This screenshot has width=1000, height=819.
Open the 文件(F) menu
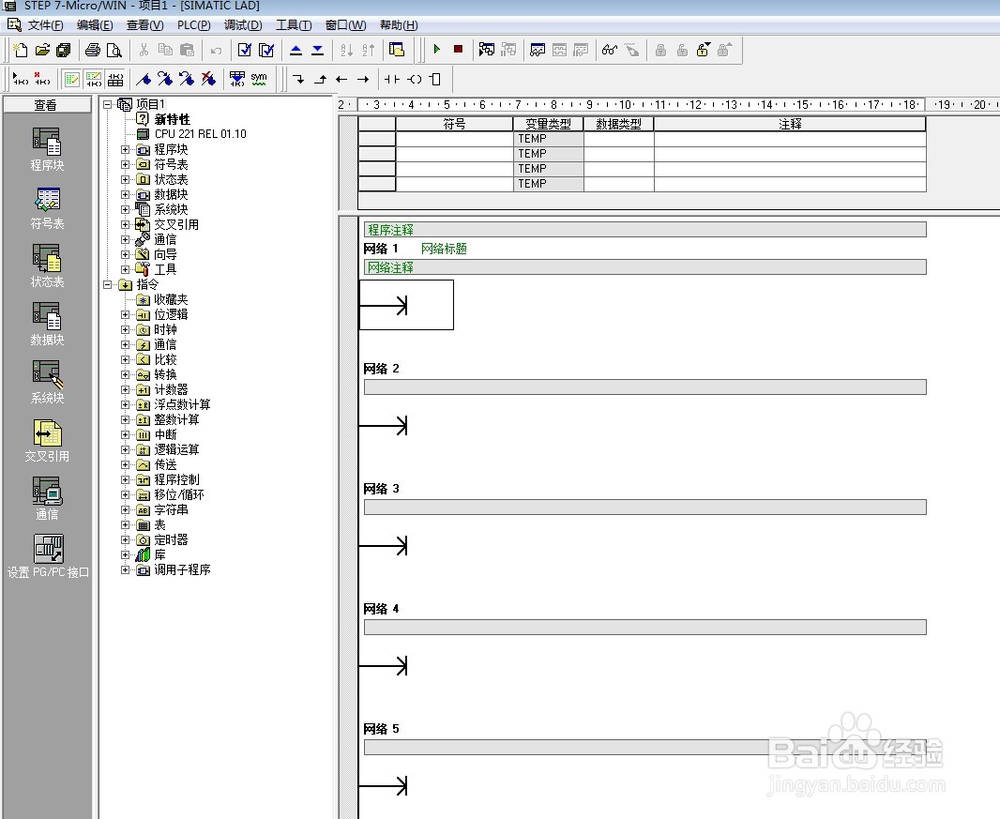pyautogui.click(x=45, y=25)
